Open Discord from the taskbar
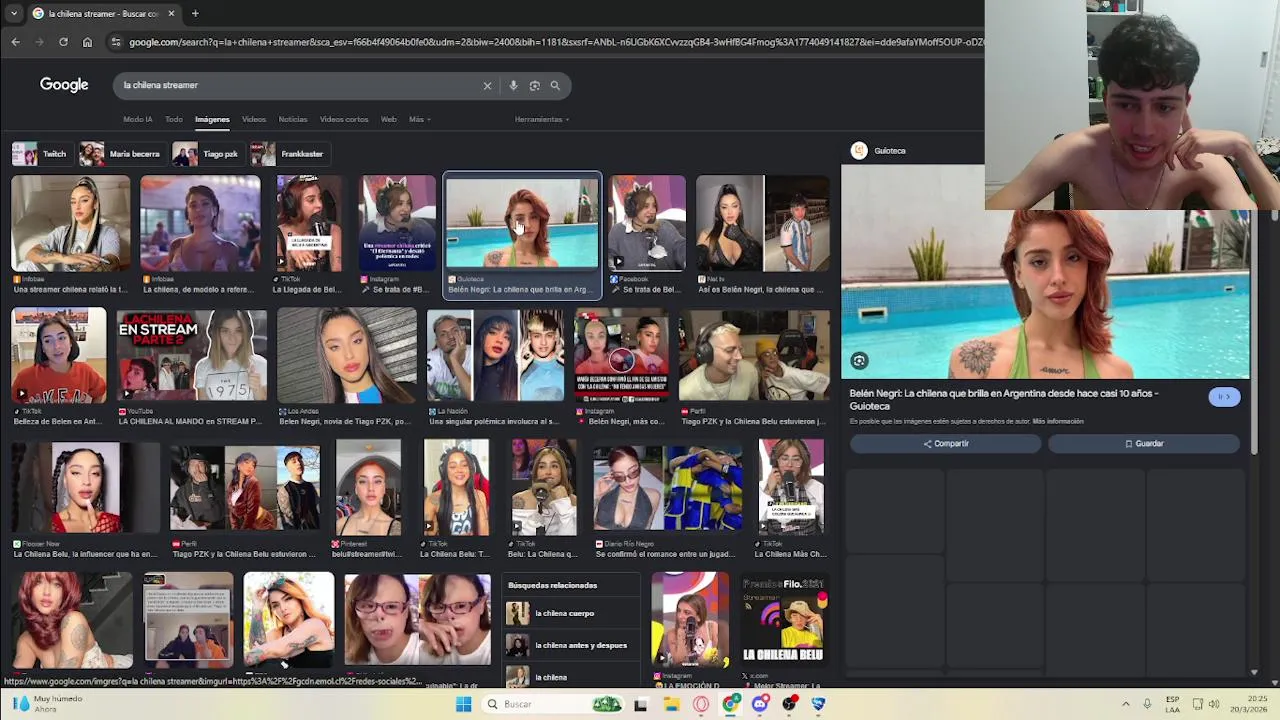This screenshot has height=720, width=1280. click(760, 704)
